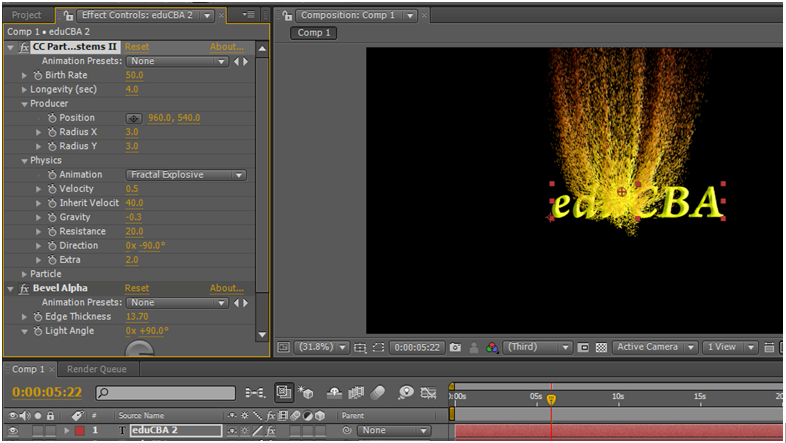Open Parent None dropdown for eduCBA 2

click(x=394, y=430)
